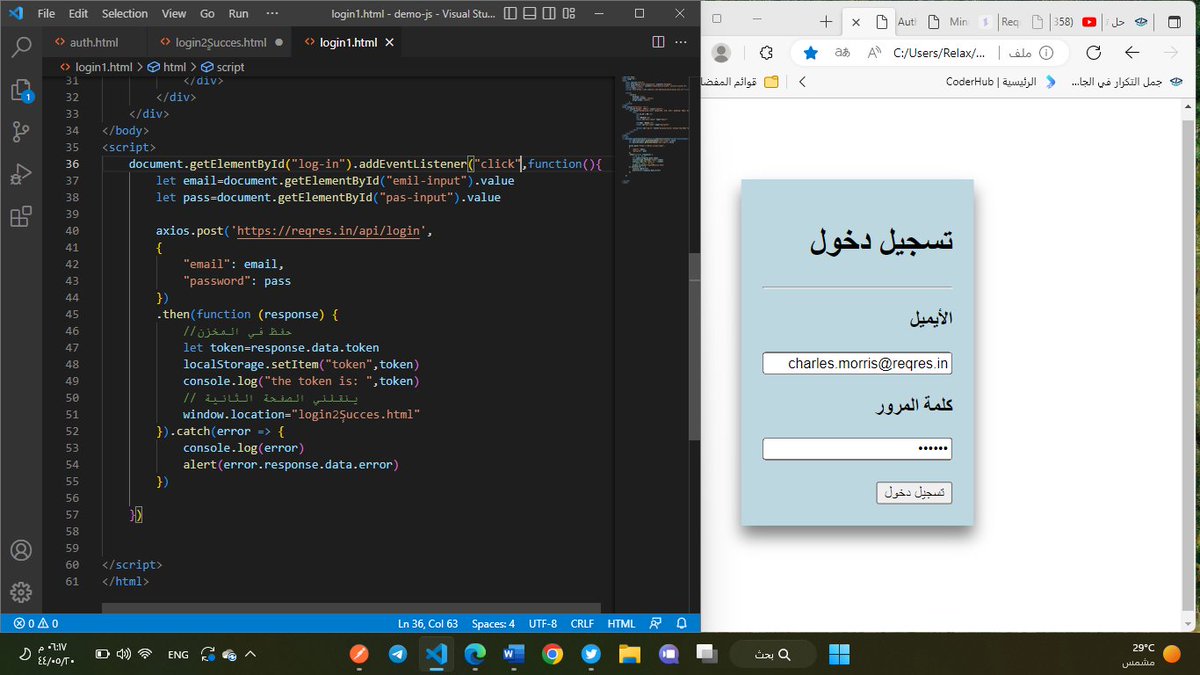Open Run and Debug view
This screenshot has height=675, width=1200.
(21, 175)
